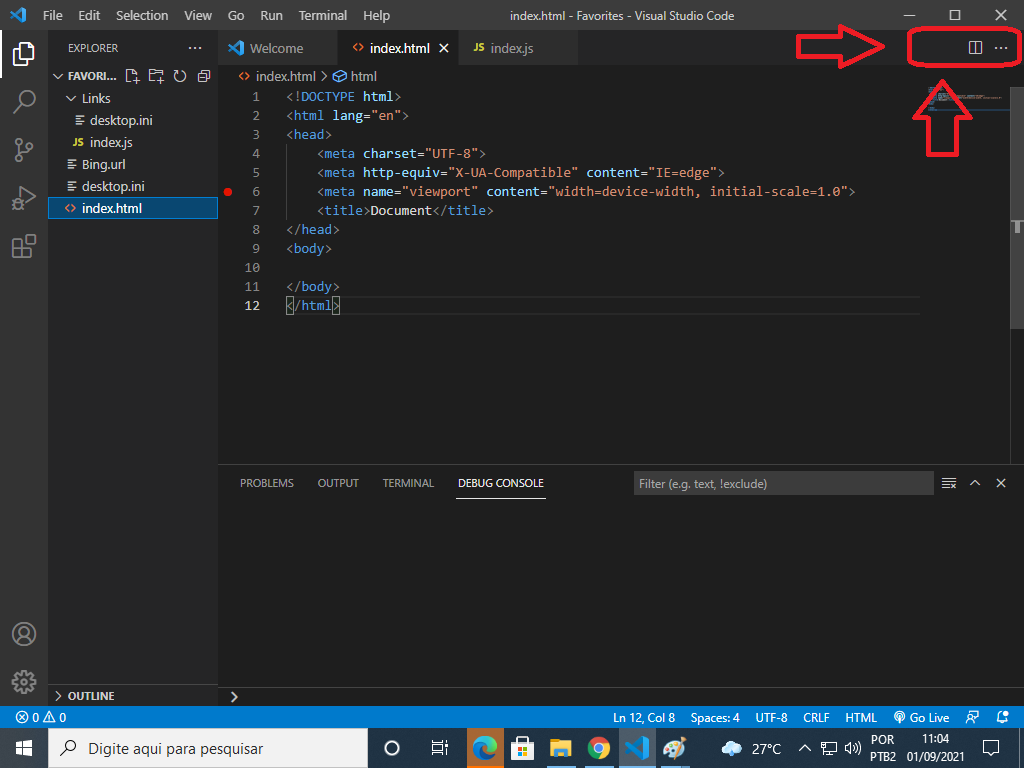Open the Go menu
The image size is (1024, 768).
click(236, 15)
